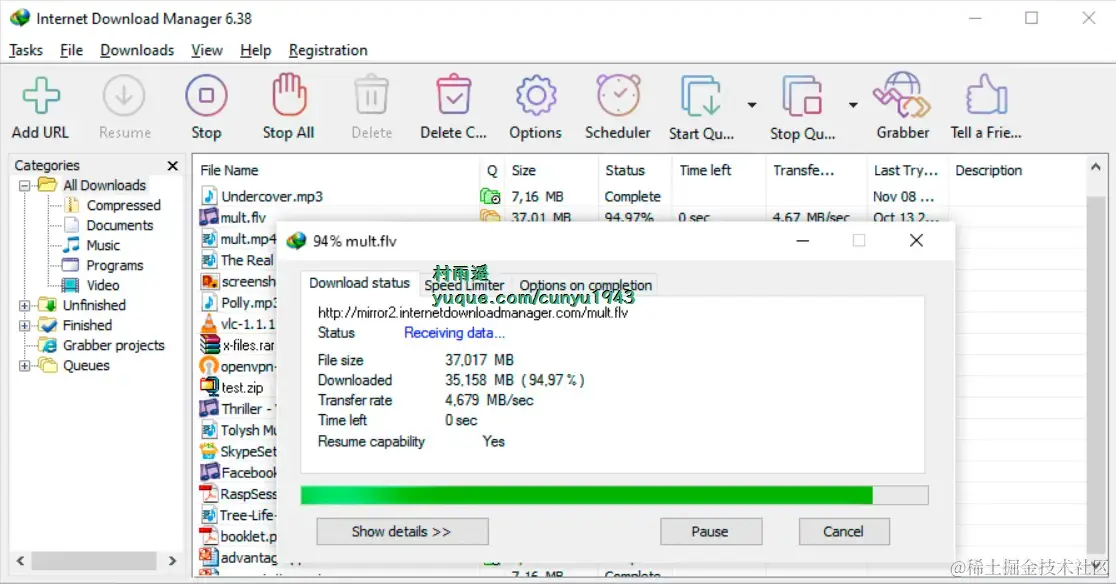Image resolution: width=1116 pixels, height=584 pixels.
Task: Open the Registration menu
Action: pos(328,50)
